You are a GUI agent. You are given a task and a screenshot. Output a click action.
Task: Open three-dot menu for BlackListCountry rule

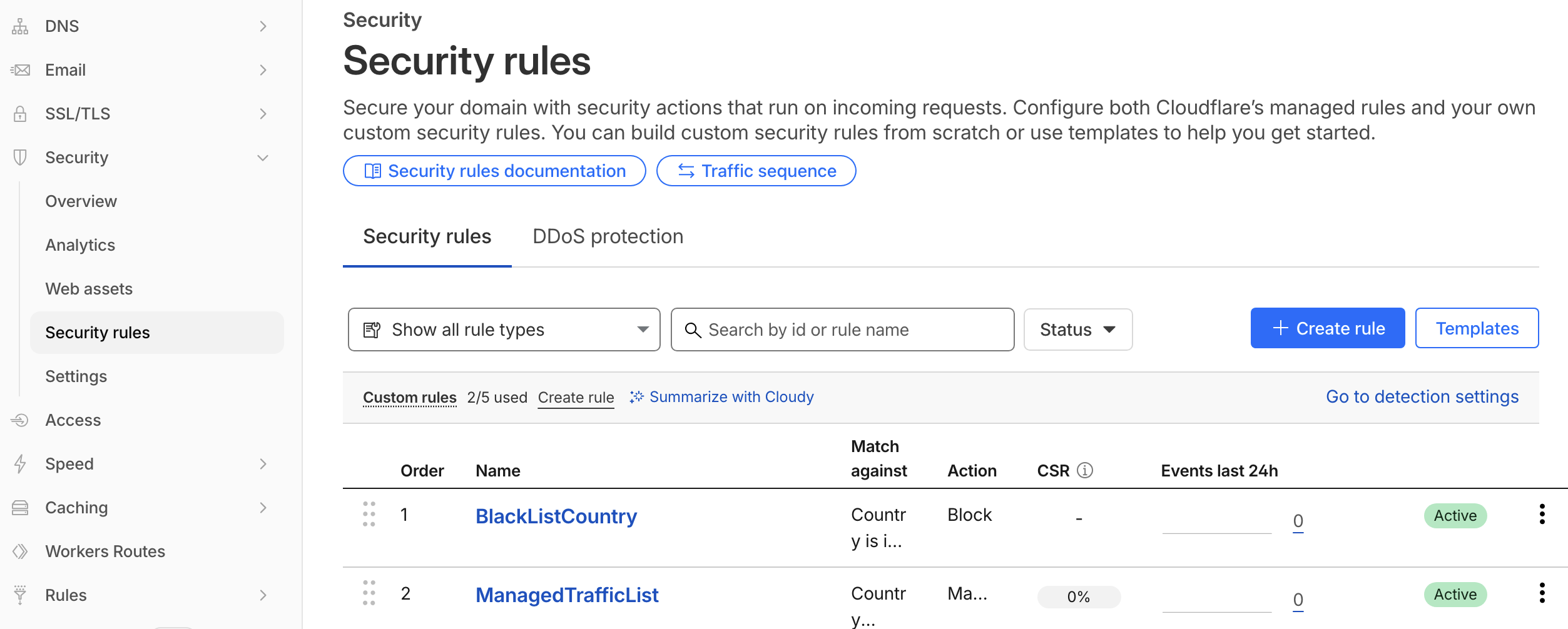[1542, 514]
